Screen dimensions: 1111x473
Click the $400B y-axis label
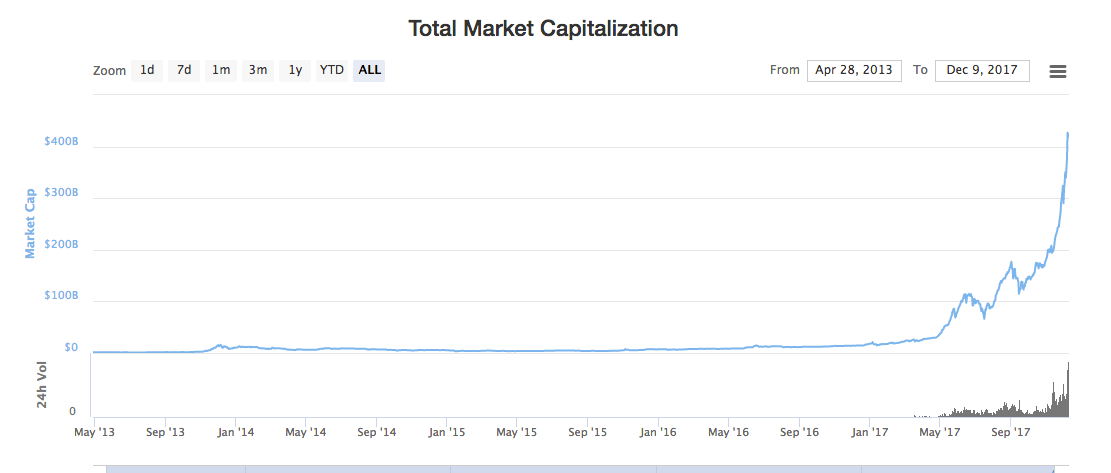coord(60,142)
